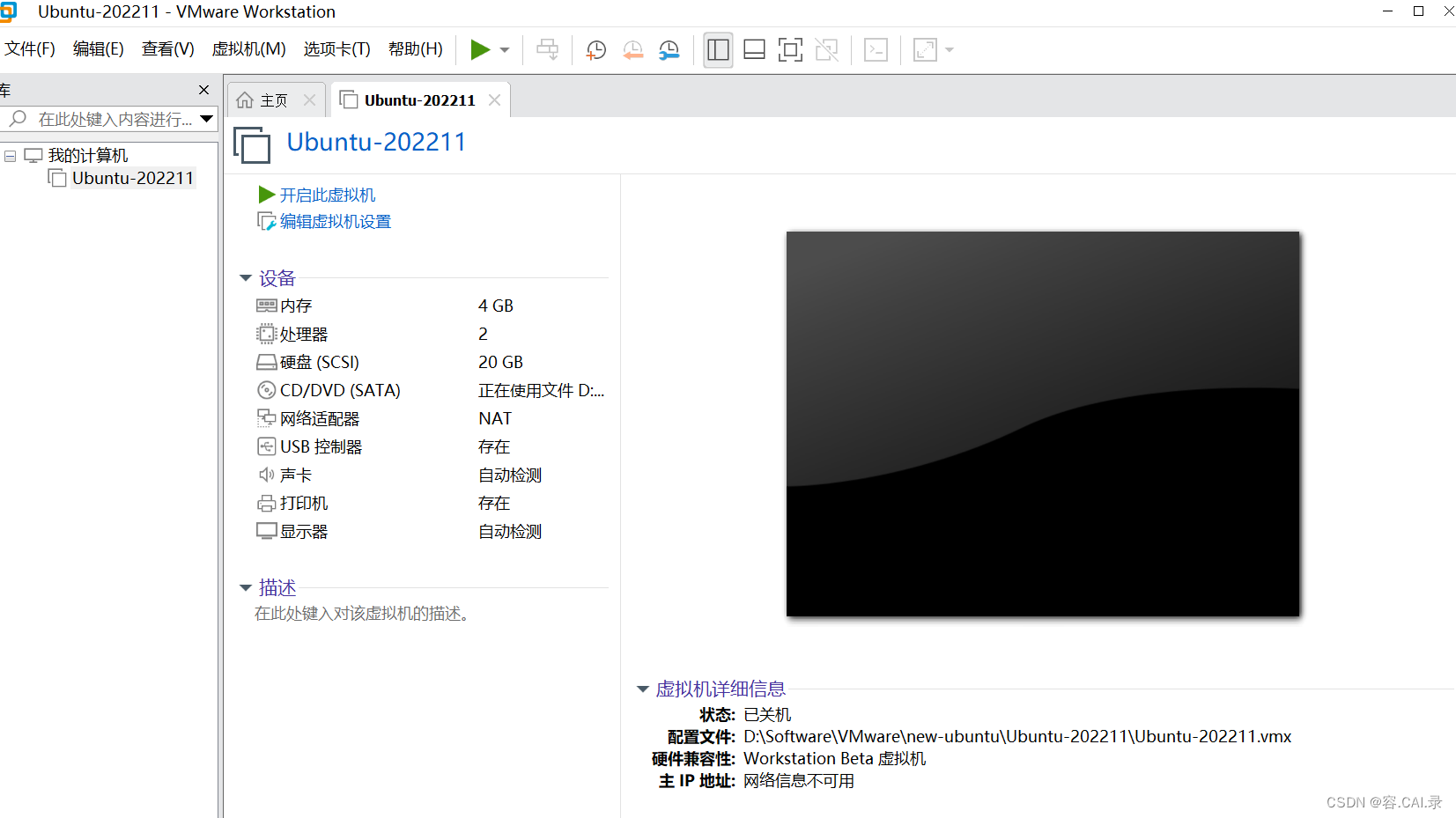The height and width of the screenshot is (818, 1456).
Task: Click the .vmx configuration file path
Action: (1017, 737)
